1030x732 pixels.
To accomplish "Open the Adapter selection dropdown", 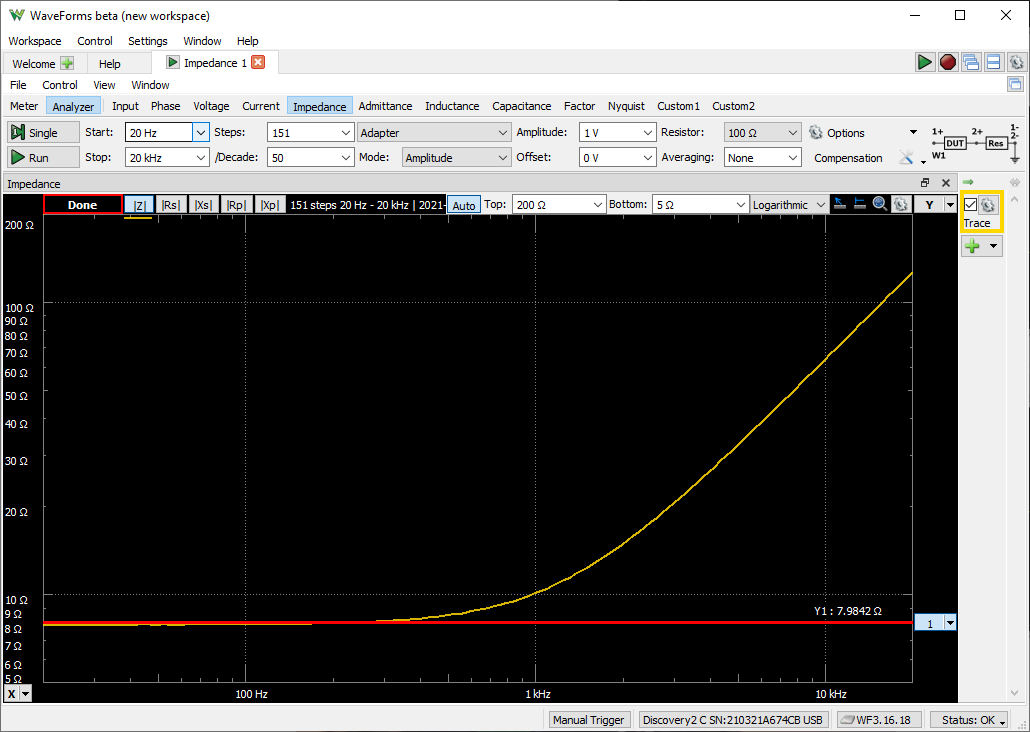I will [434, 133].
